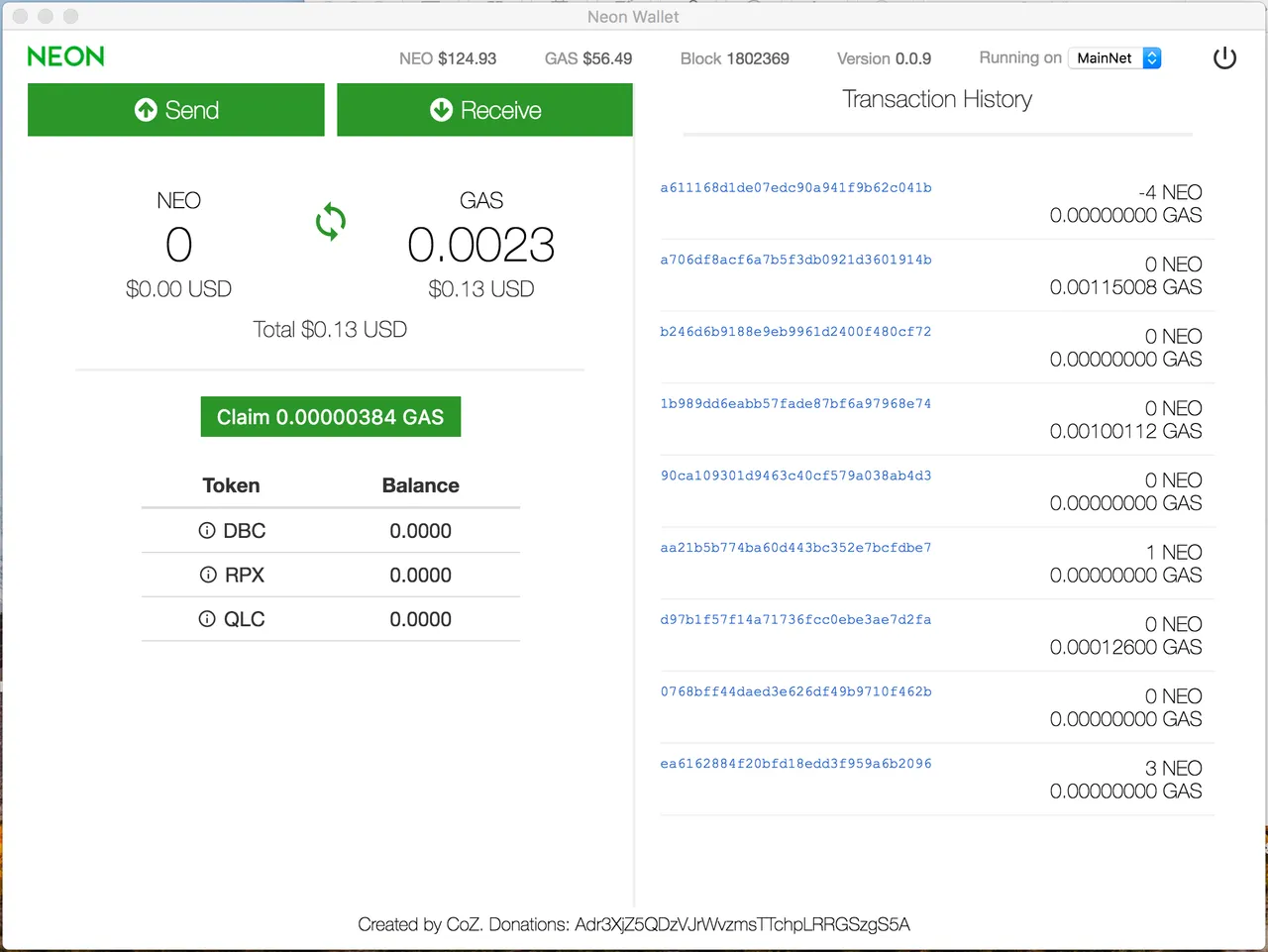The width and height of the screenshot is (1268, 952).
Task: Click the Balance column header
Action: (x=421, y=485)
